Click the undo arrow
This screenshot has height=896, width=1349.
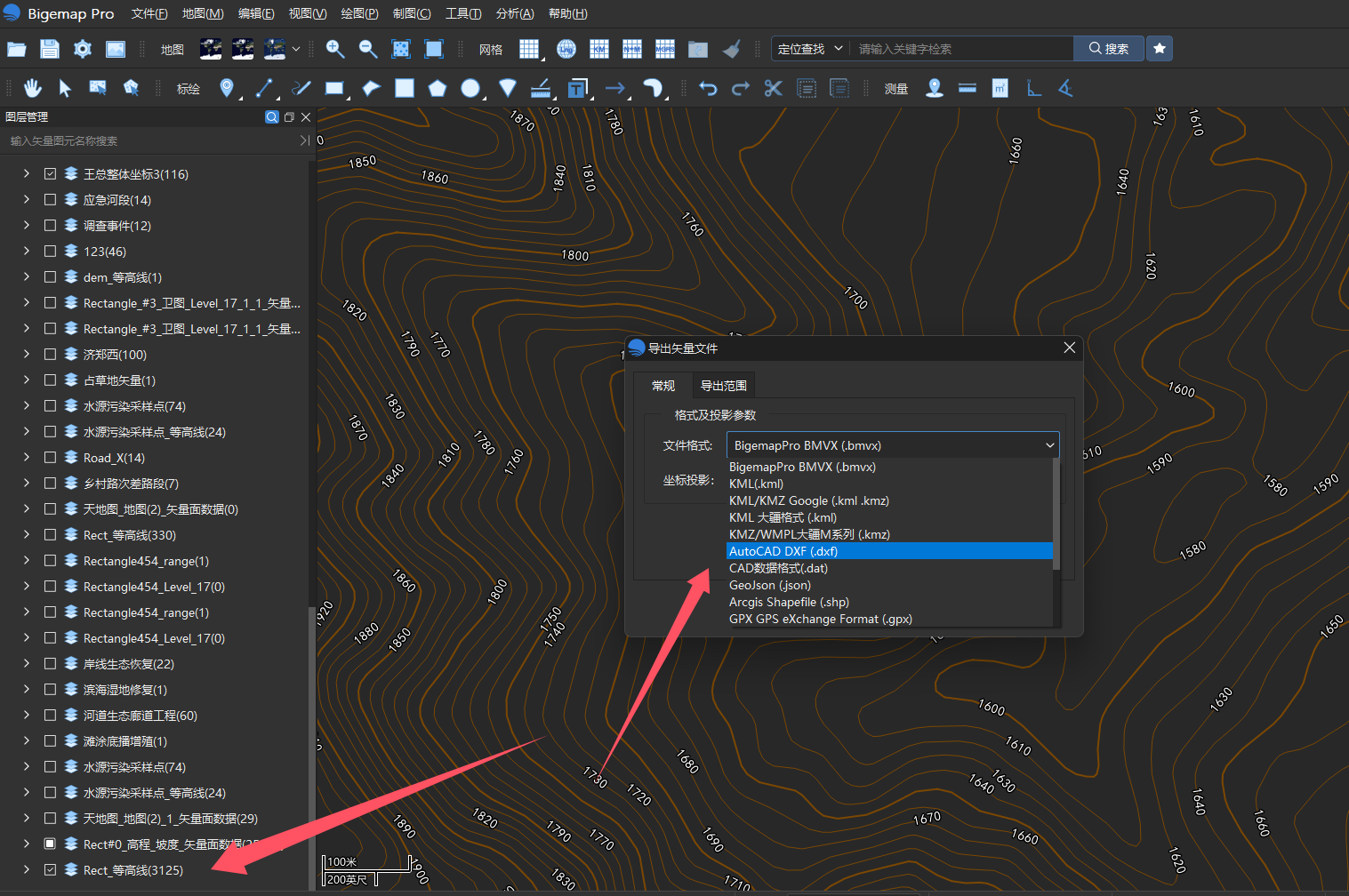click(x=708, y=88)
